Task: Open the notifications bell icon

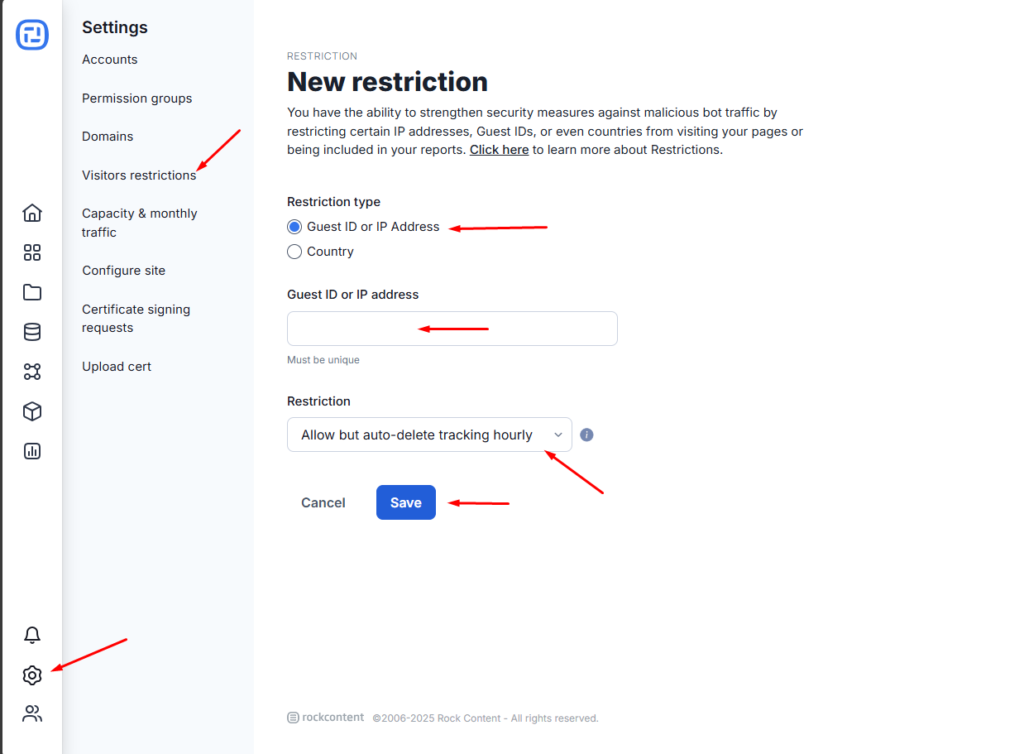Action: (x=32, y=635)
